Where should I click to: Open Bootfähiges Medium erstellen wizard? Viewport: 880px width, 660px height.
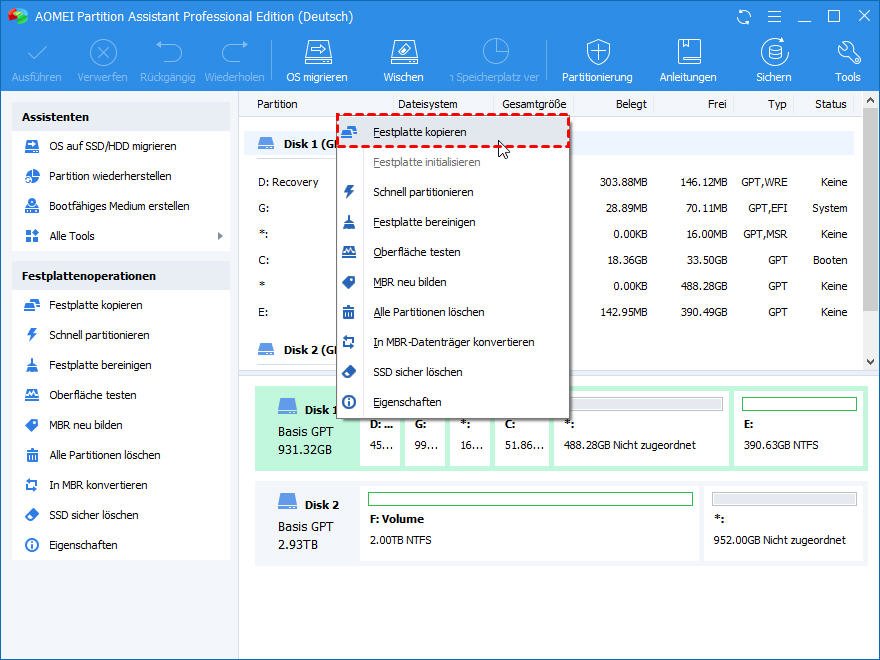click(121, 206)
